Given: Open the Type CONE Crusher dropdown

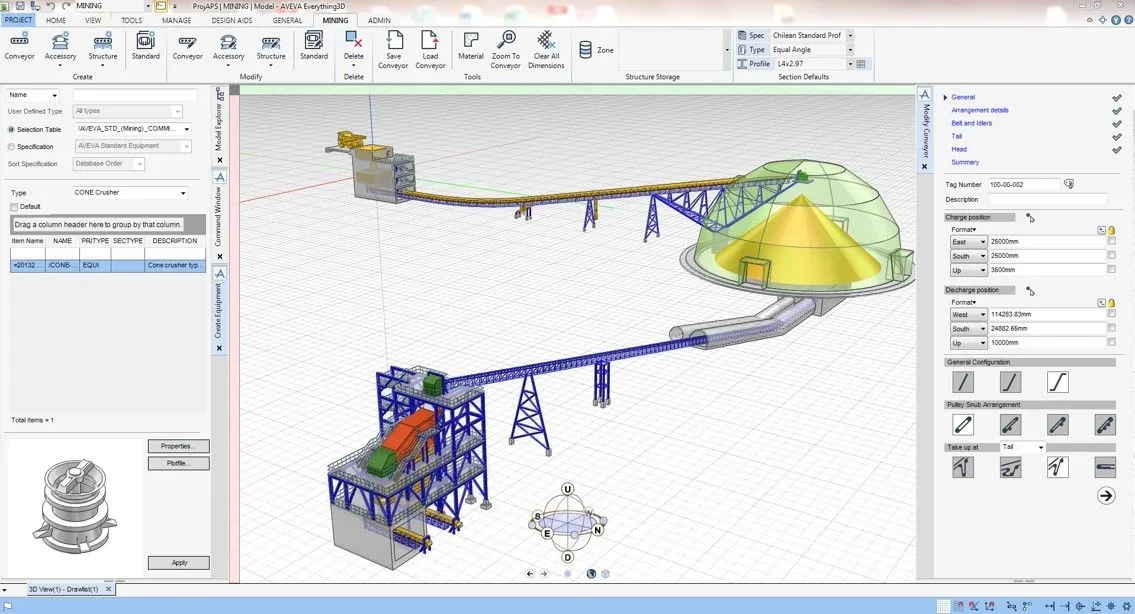Looking at the screenshot, I should [183, 192].
